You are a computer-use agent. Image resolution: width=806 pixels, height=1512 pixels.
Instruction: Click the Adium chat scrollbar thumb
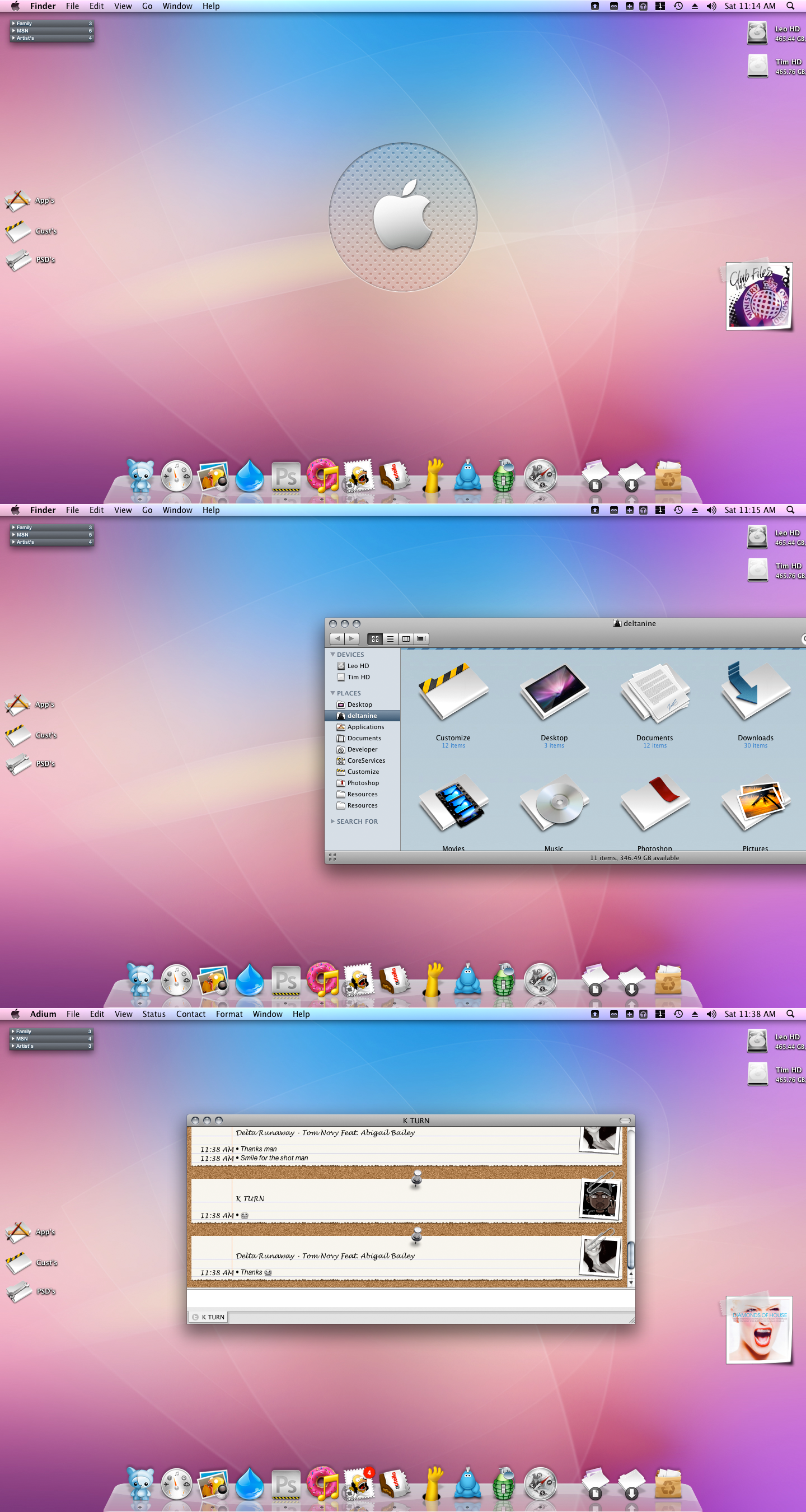631,1254
